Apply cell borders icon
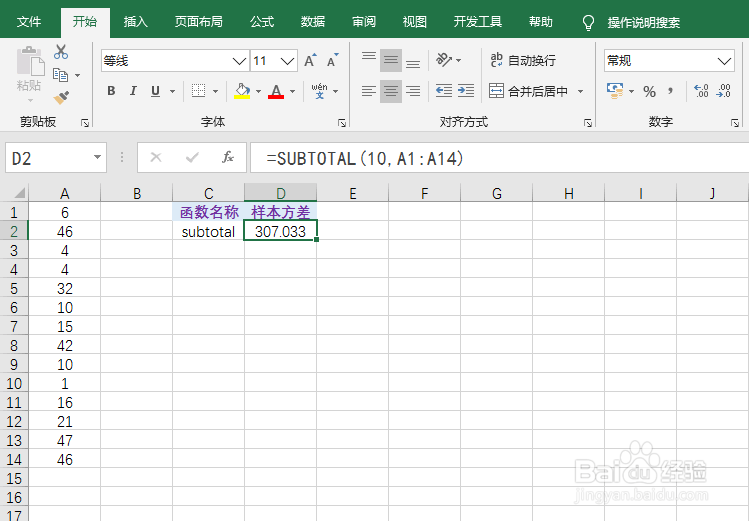This screenshot has height=521, width=749. tap(198, 91)
